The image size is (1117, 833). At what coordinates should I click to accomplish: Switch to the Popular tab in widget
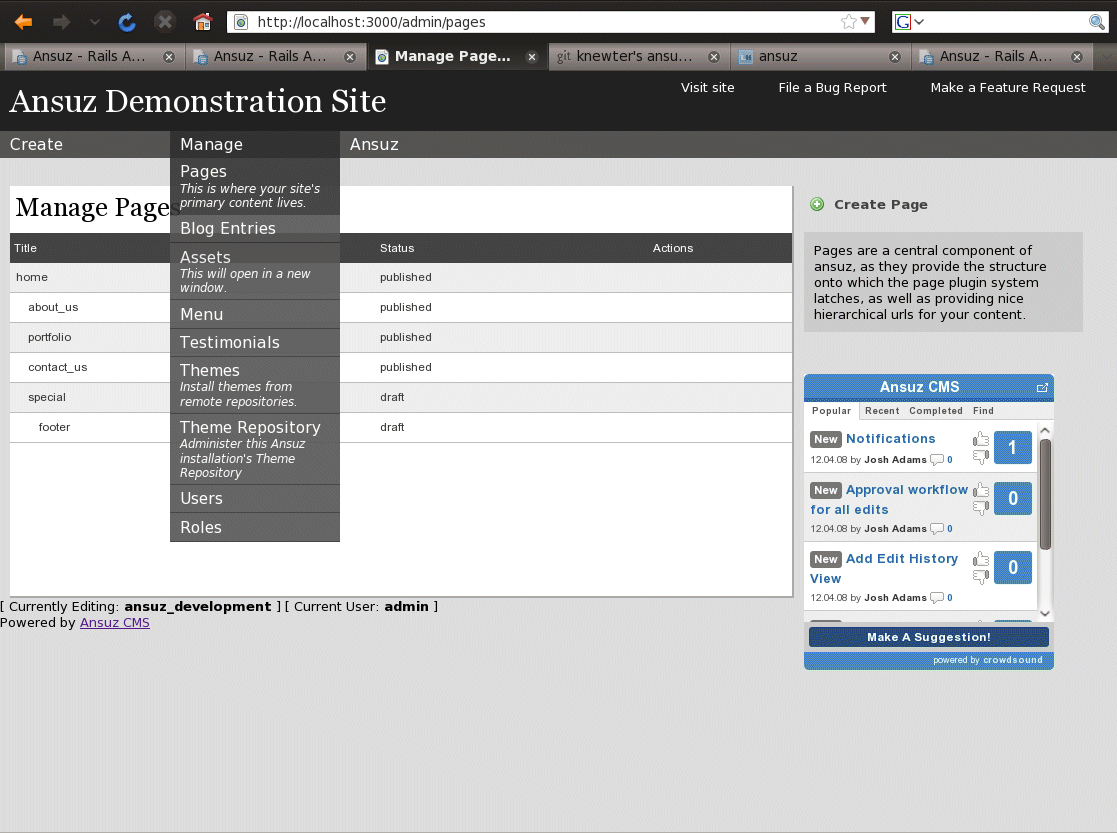831,410
